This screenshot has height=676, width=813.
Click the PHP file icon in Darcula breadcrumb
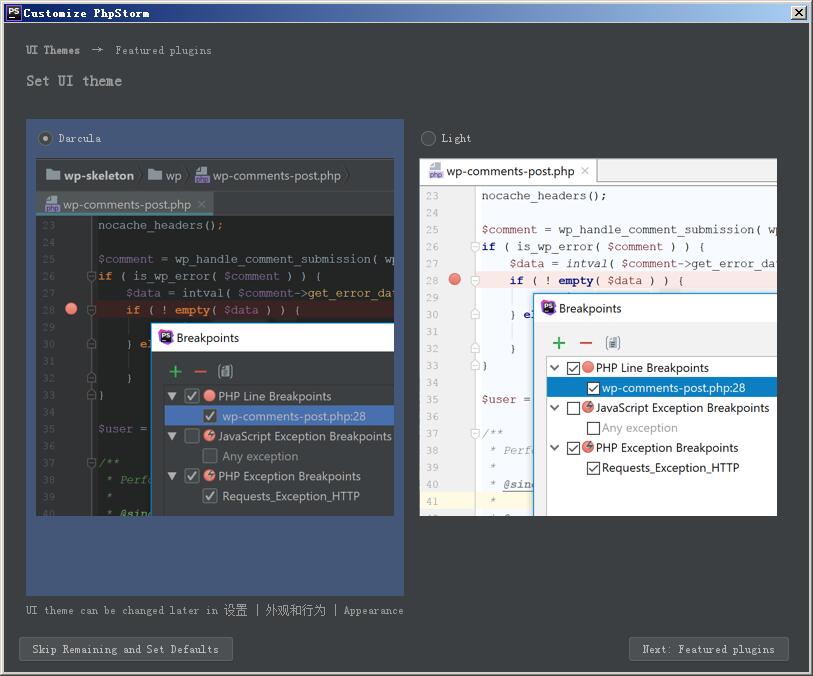pos(202,175)
